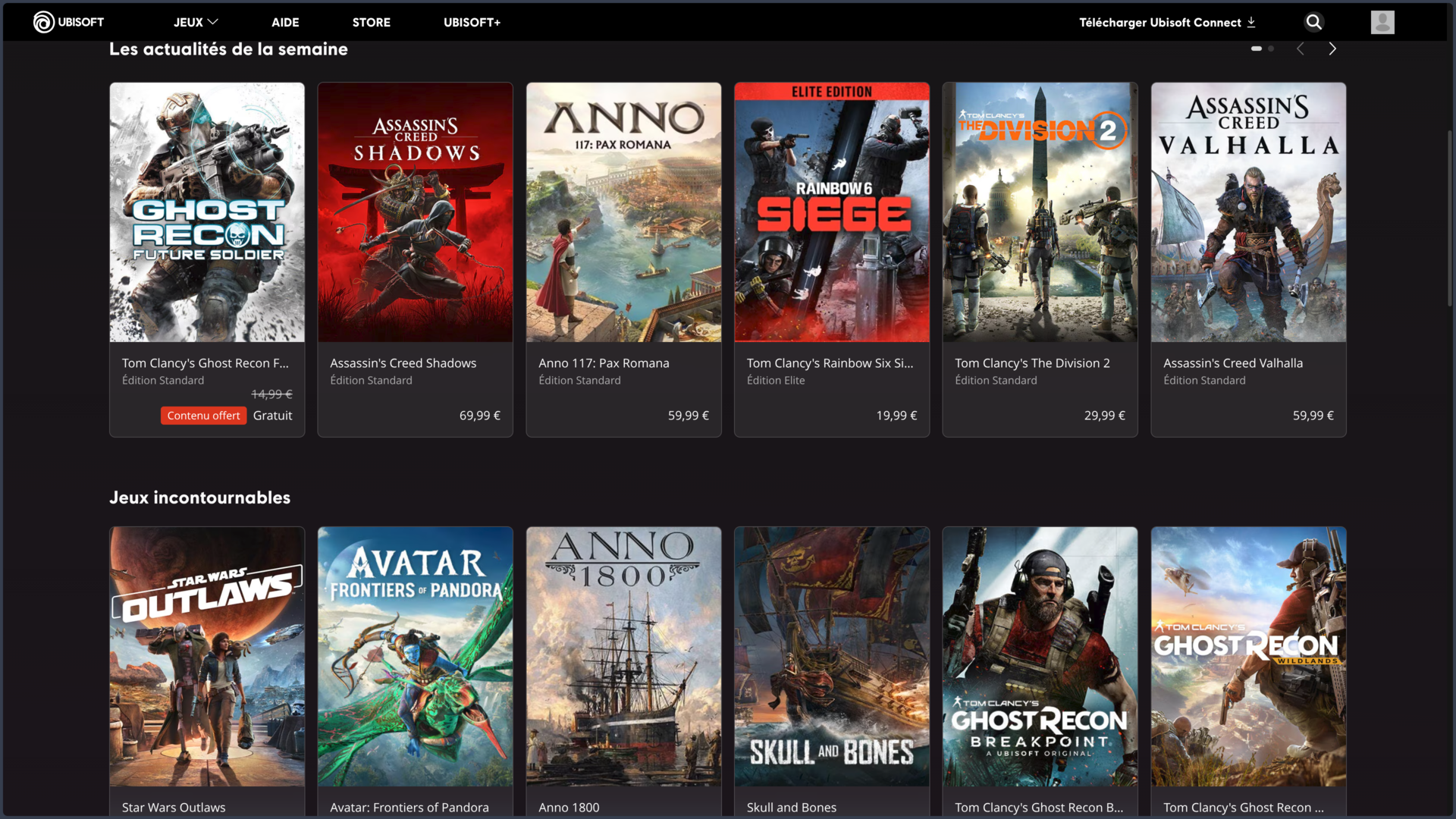Open the search magnifier icon
This screenshot has width=1456, height=819.
pyautogui.click(x=1314, y=22)
